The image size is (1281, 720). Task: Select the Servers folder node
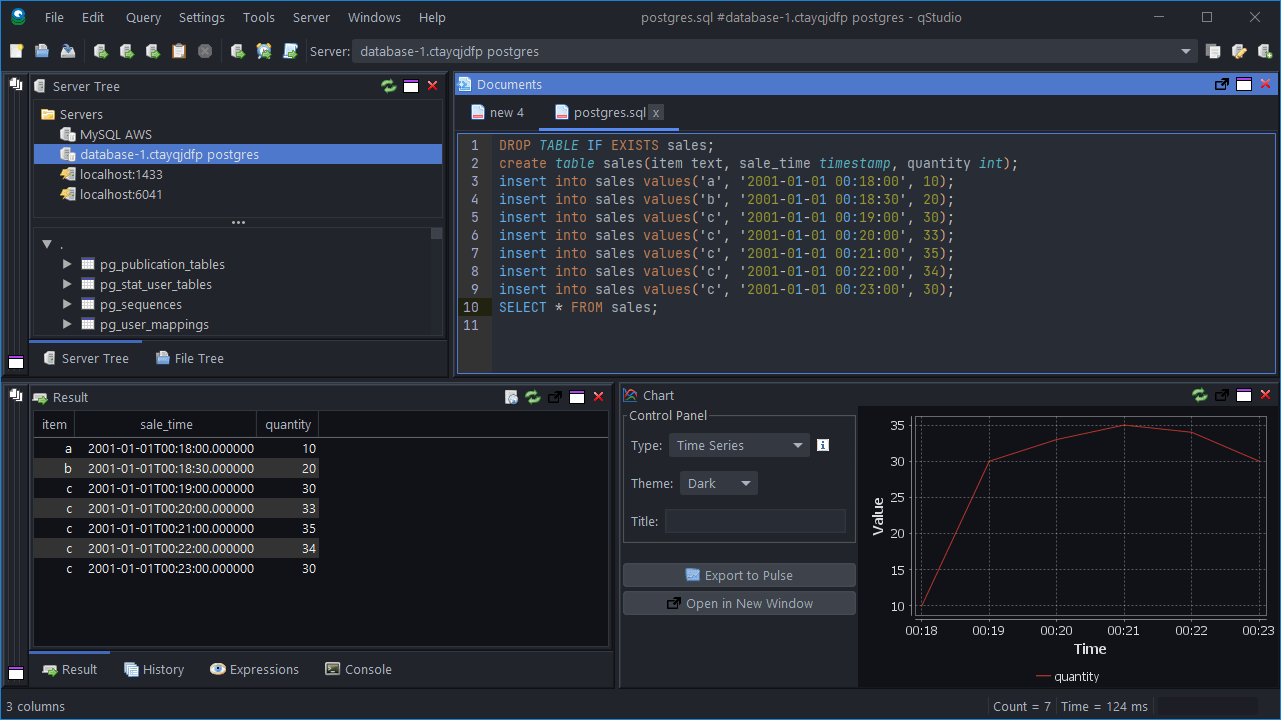[71, 114]
